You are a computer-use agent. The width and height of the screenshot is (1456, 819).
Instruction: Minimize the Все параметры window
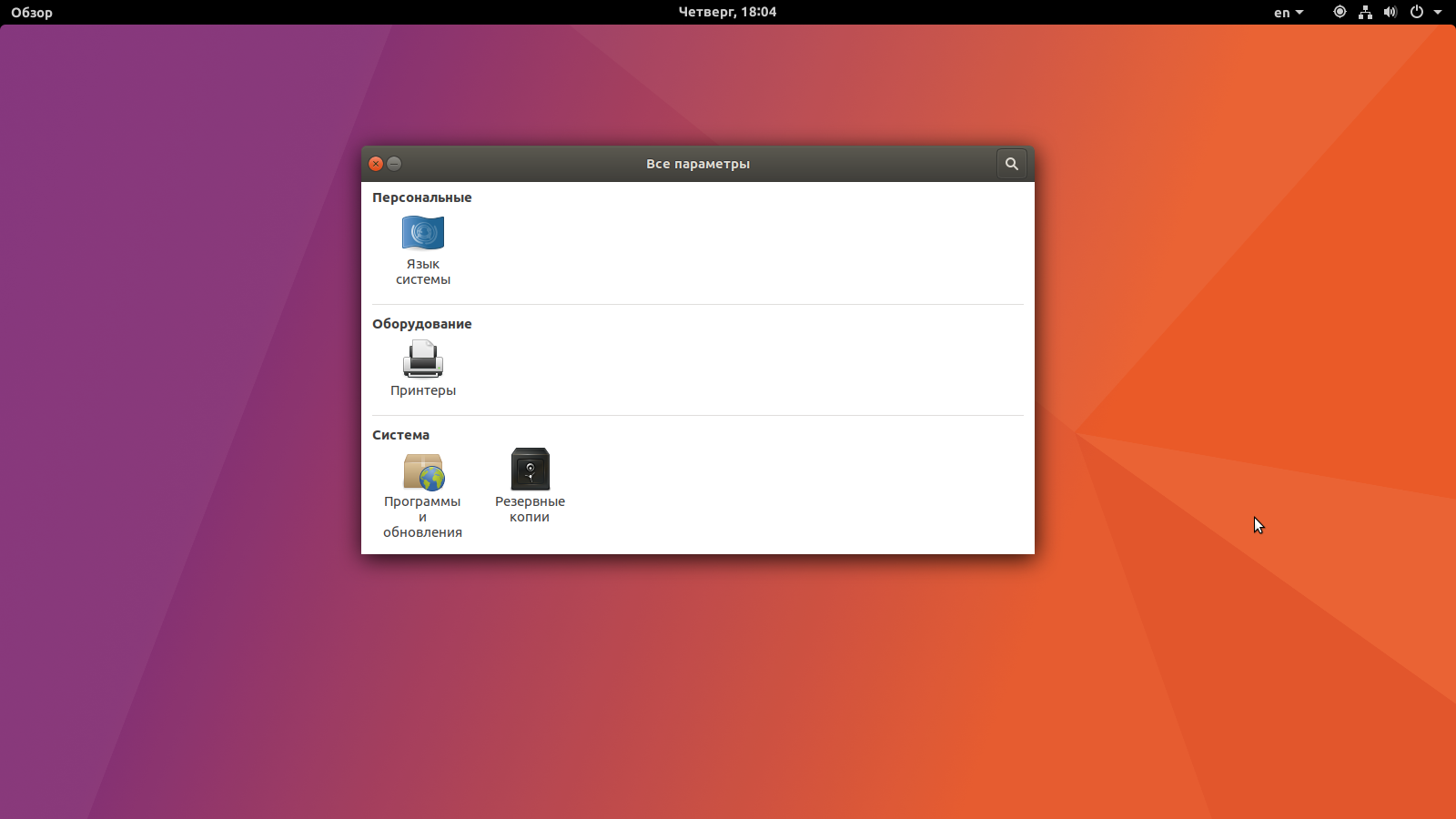[x=394, y=164]
